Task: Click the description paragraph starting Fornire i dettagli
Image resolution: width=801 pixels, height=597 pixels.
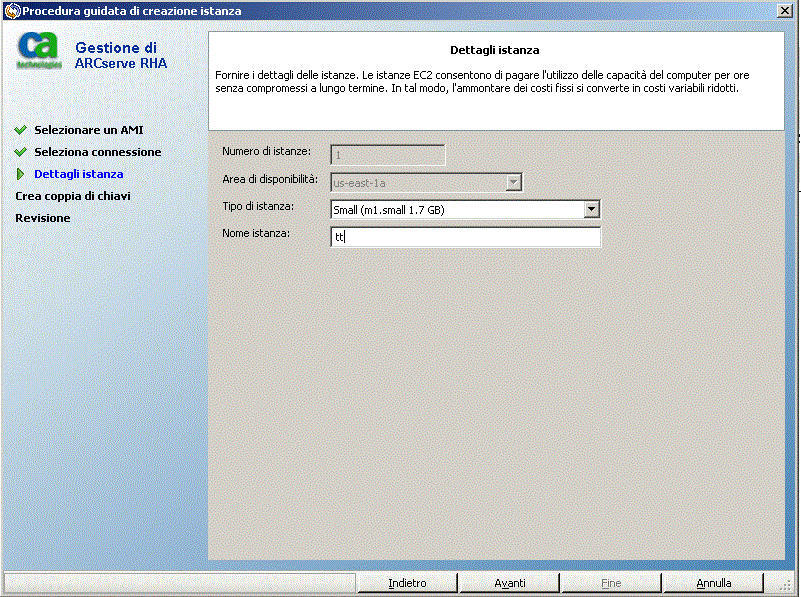Action: point(482,82)
